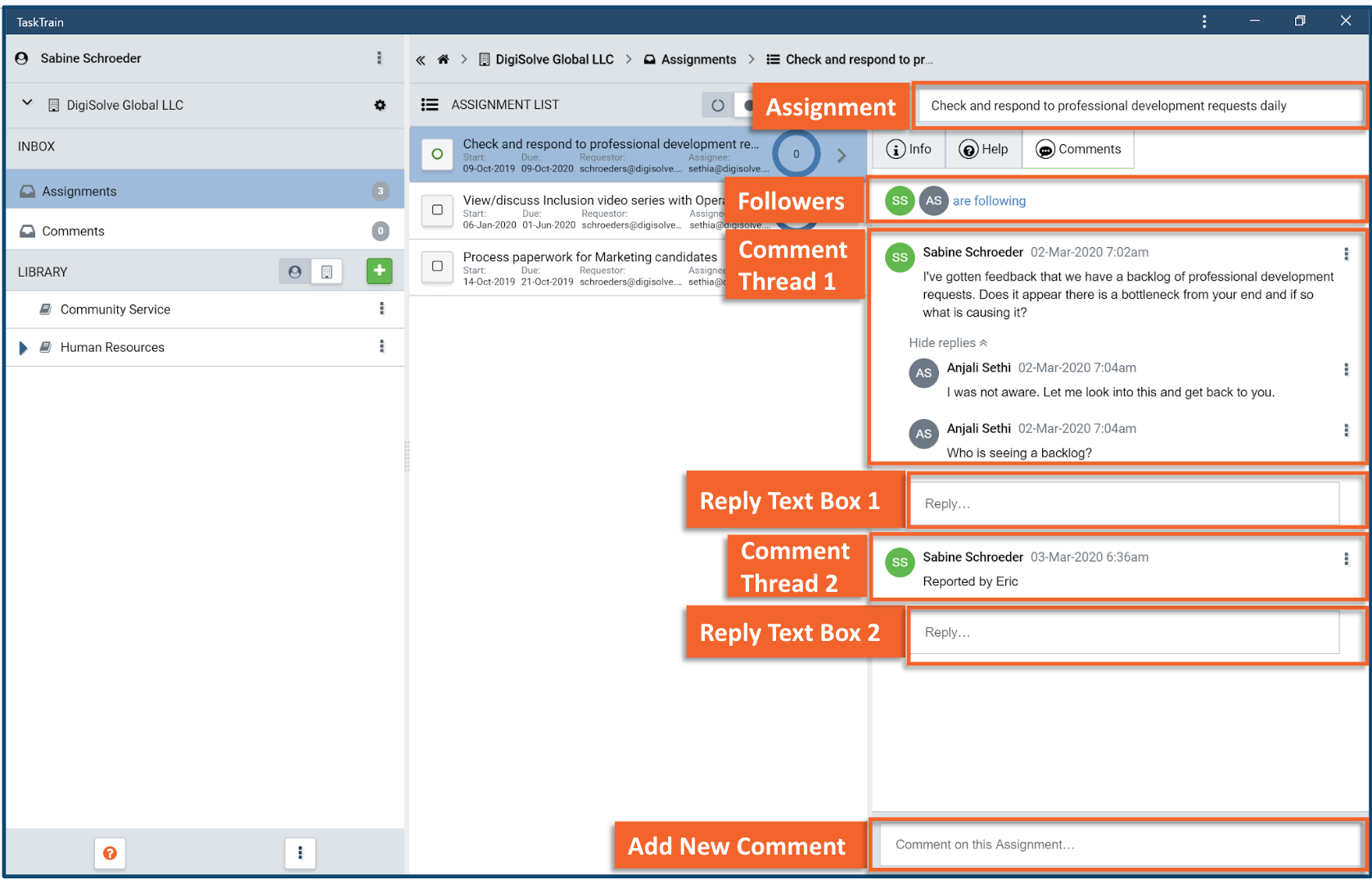Click Anjali Sethi's avatar on 'I was not aware'

923,373
